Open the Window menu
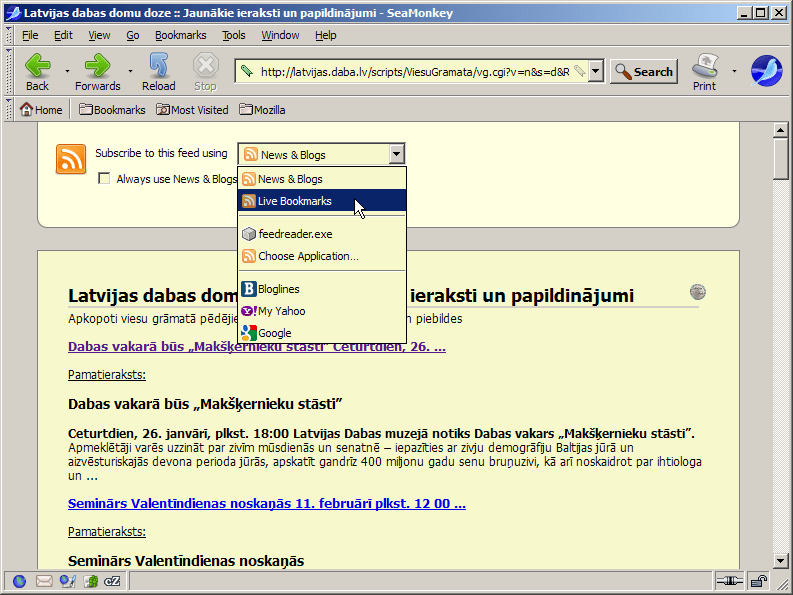 [x=280, y=35]
